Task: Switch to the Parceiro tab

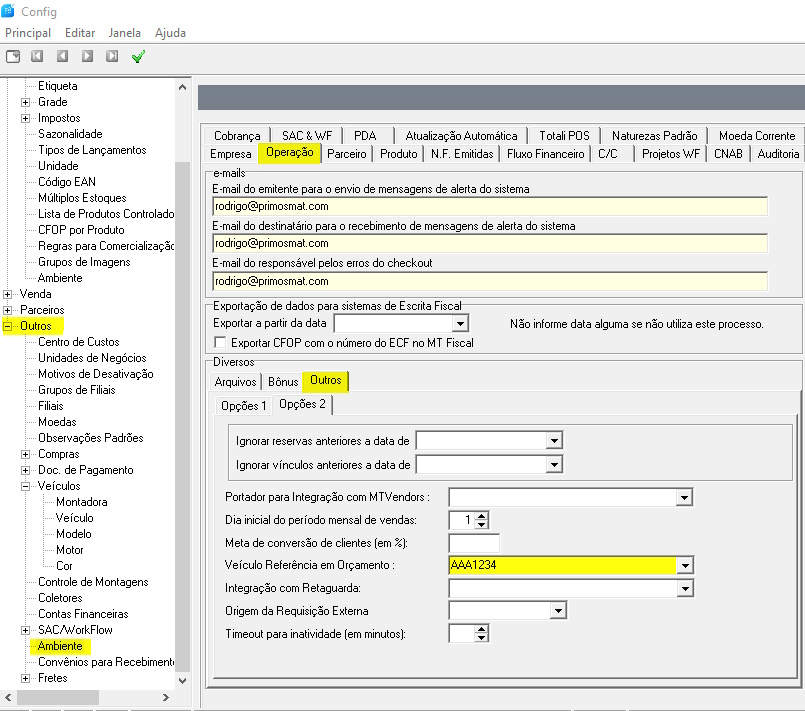Action: click(x=347, y=154)
